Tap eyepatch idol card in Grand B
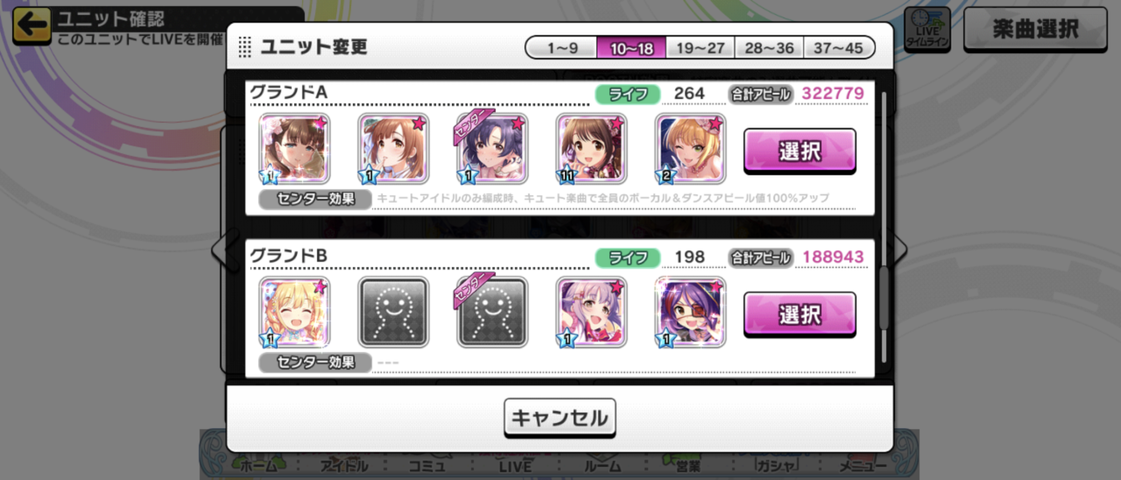 point(691,312)
